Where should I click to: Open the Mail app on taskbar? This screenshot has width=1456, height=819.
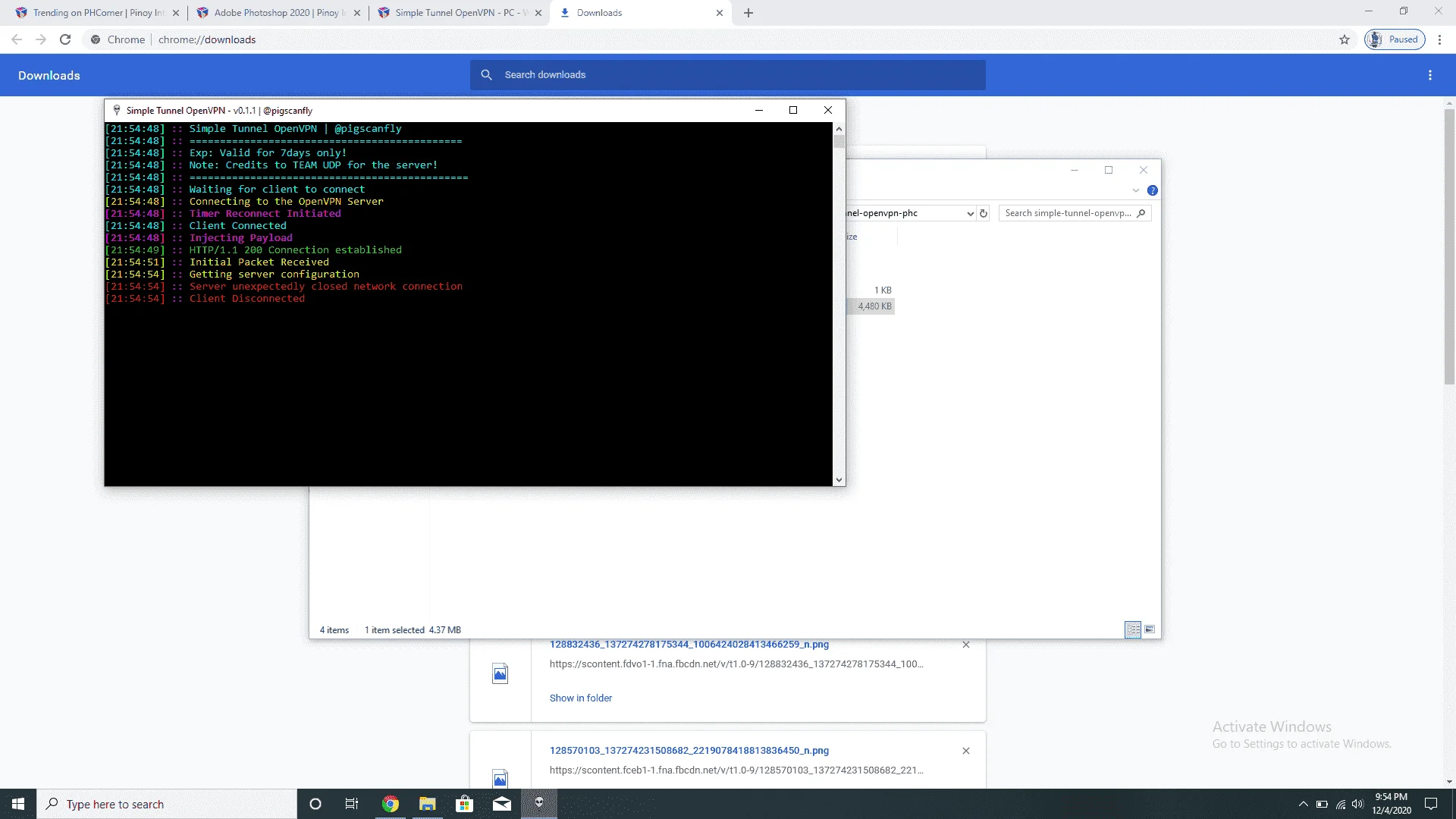tap(502, 804)
